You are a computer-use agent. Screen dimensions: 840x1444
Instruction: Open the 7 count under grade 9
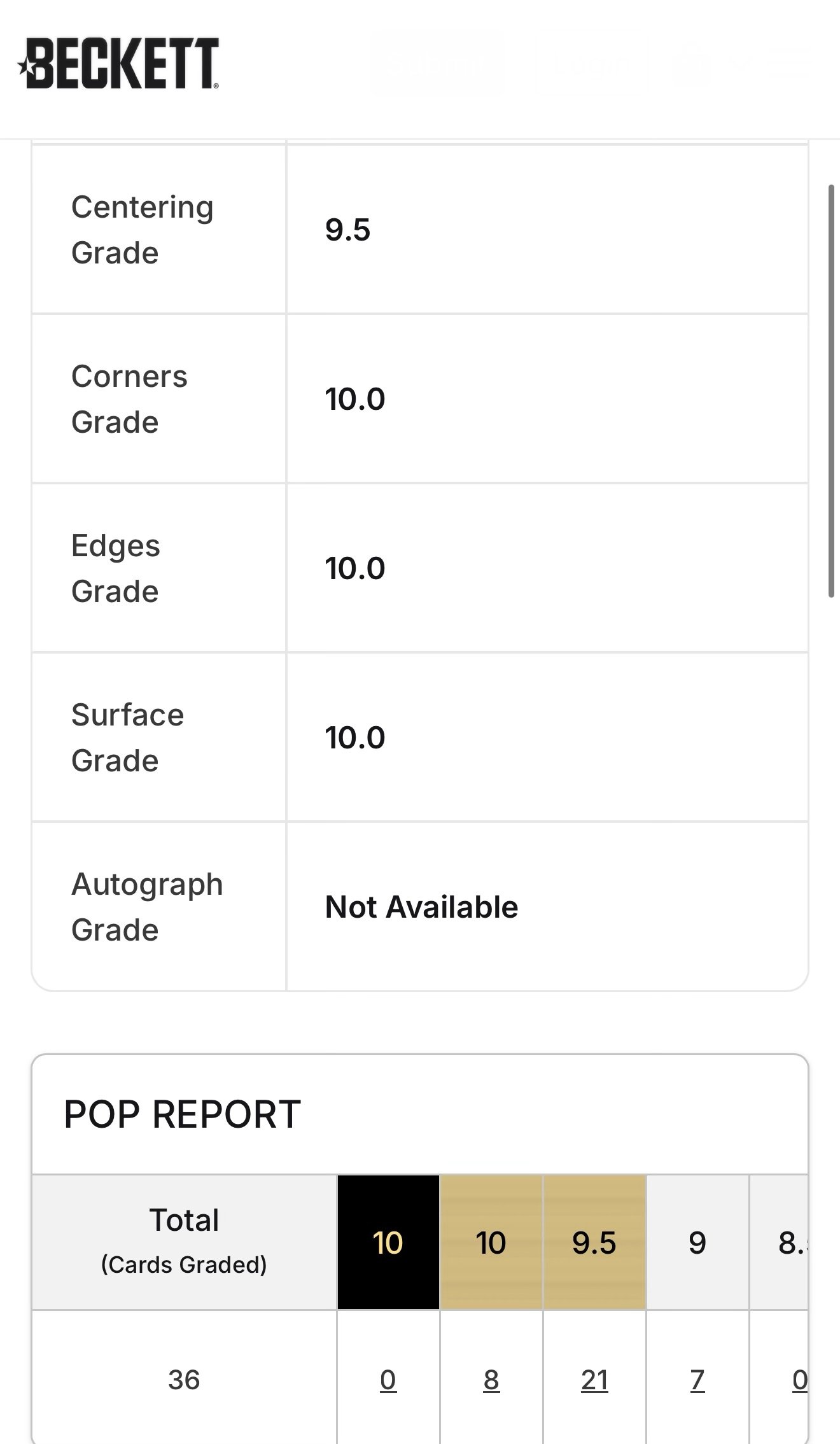tap(697, 1380)
